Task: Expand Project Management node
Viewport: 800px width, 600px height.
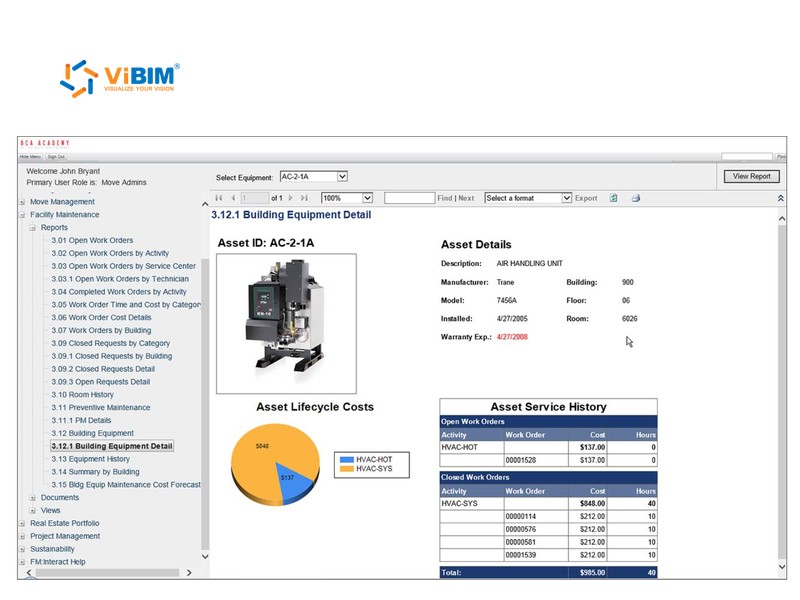Action: click(22, 536)
